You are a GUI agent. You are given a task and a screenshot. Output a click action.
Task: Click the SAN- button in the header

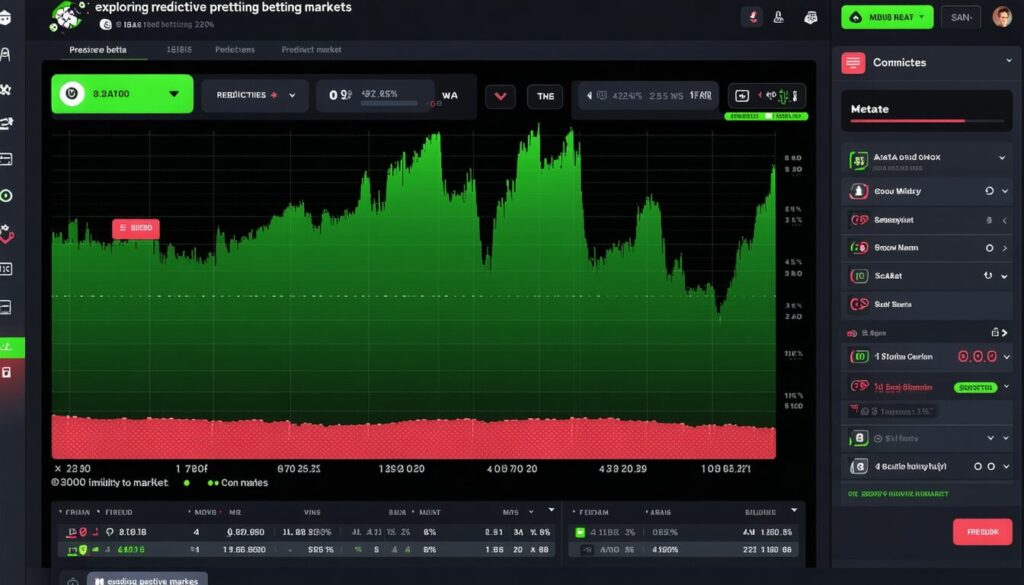click(x=961, y=18)
